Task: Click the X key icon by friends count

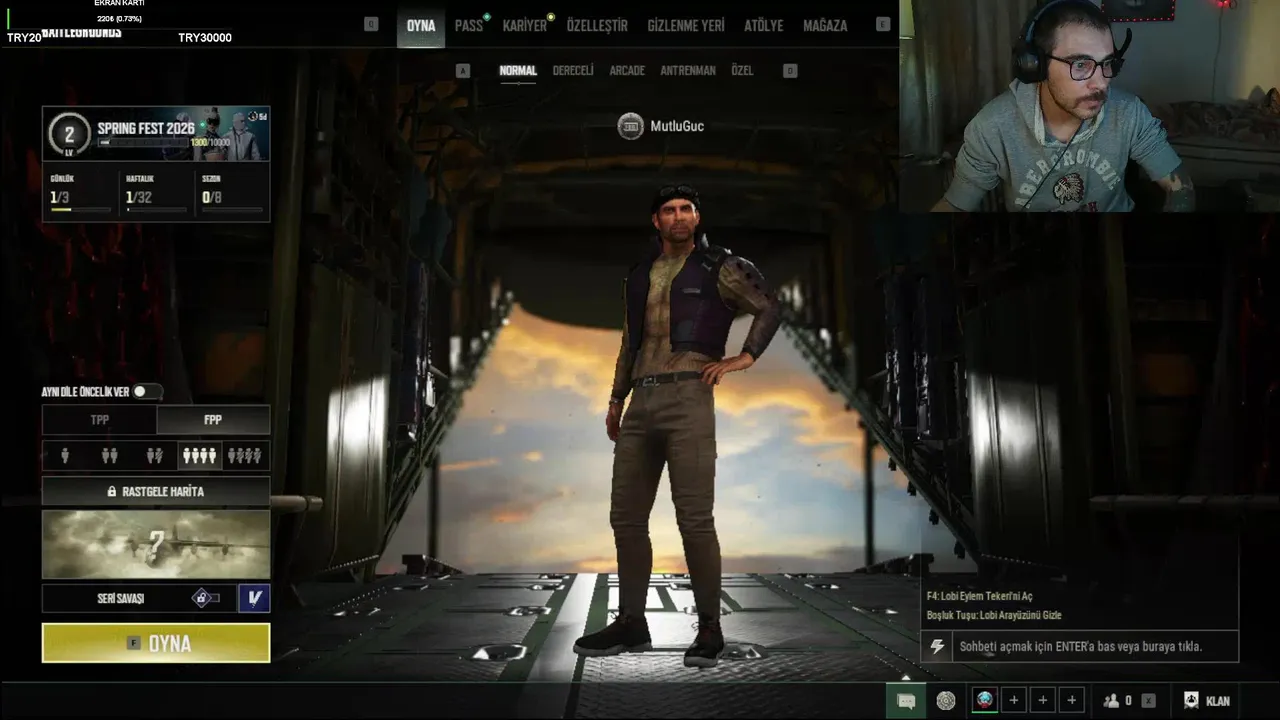Action: [x=1149, y=701]
